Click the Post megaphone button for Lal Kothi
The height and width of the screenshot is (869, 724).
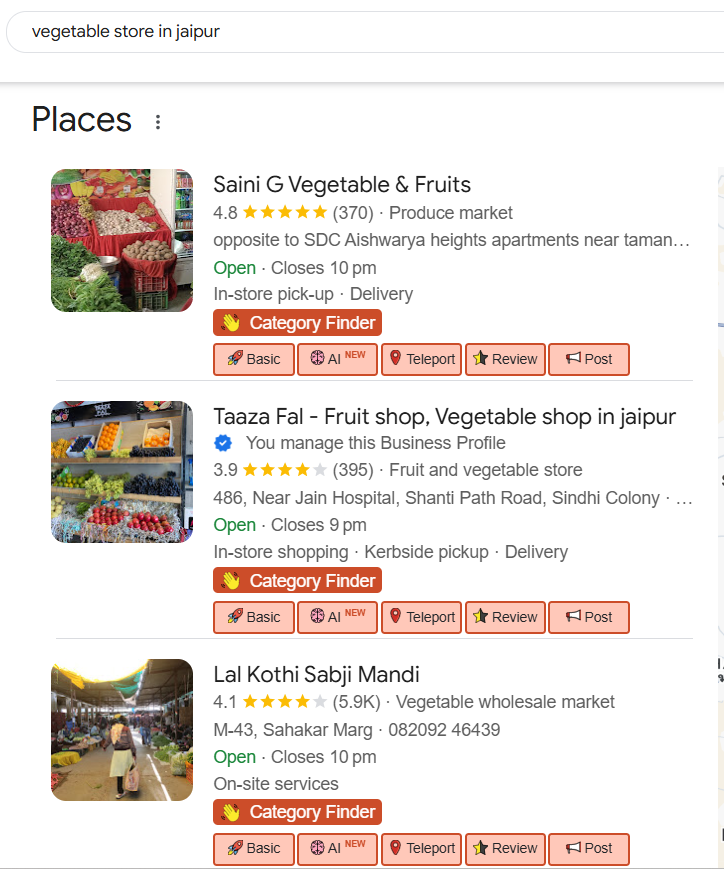tap(589, 848)
